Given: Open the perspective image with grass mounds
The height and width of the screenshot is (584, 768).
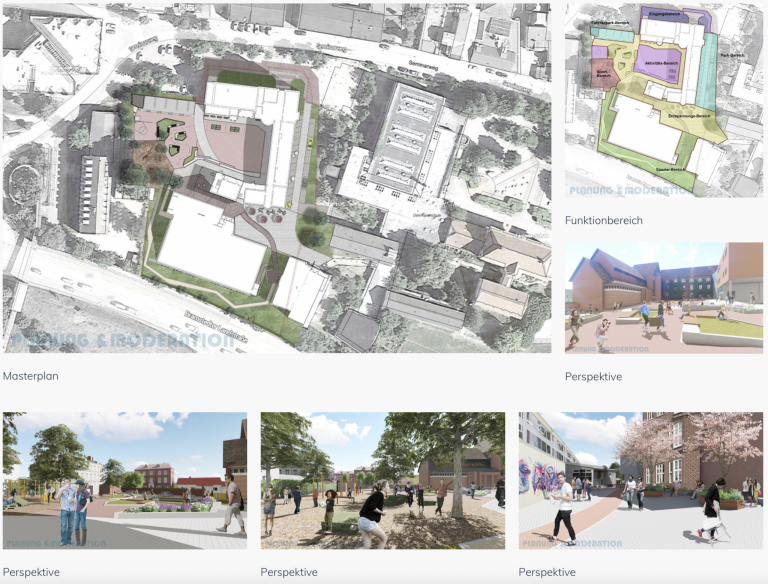Looking at the screenshot, I should pyautogui.click(x=664, y=298).
